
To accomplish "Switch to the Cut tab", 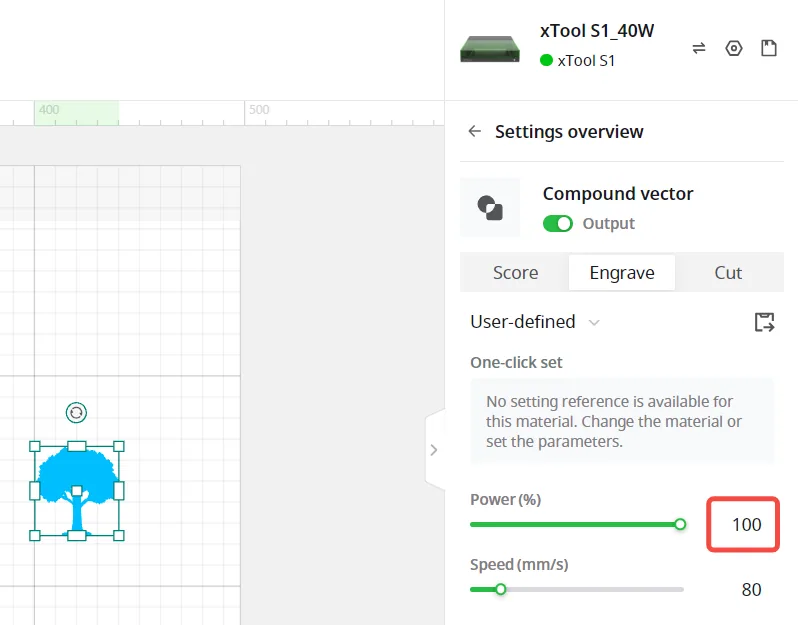I will click(728, 273).
